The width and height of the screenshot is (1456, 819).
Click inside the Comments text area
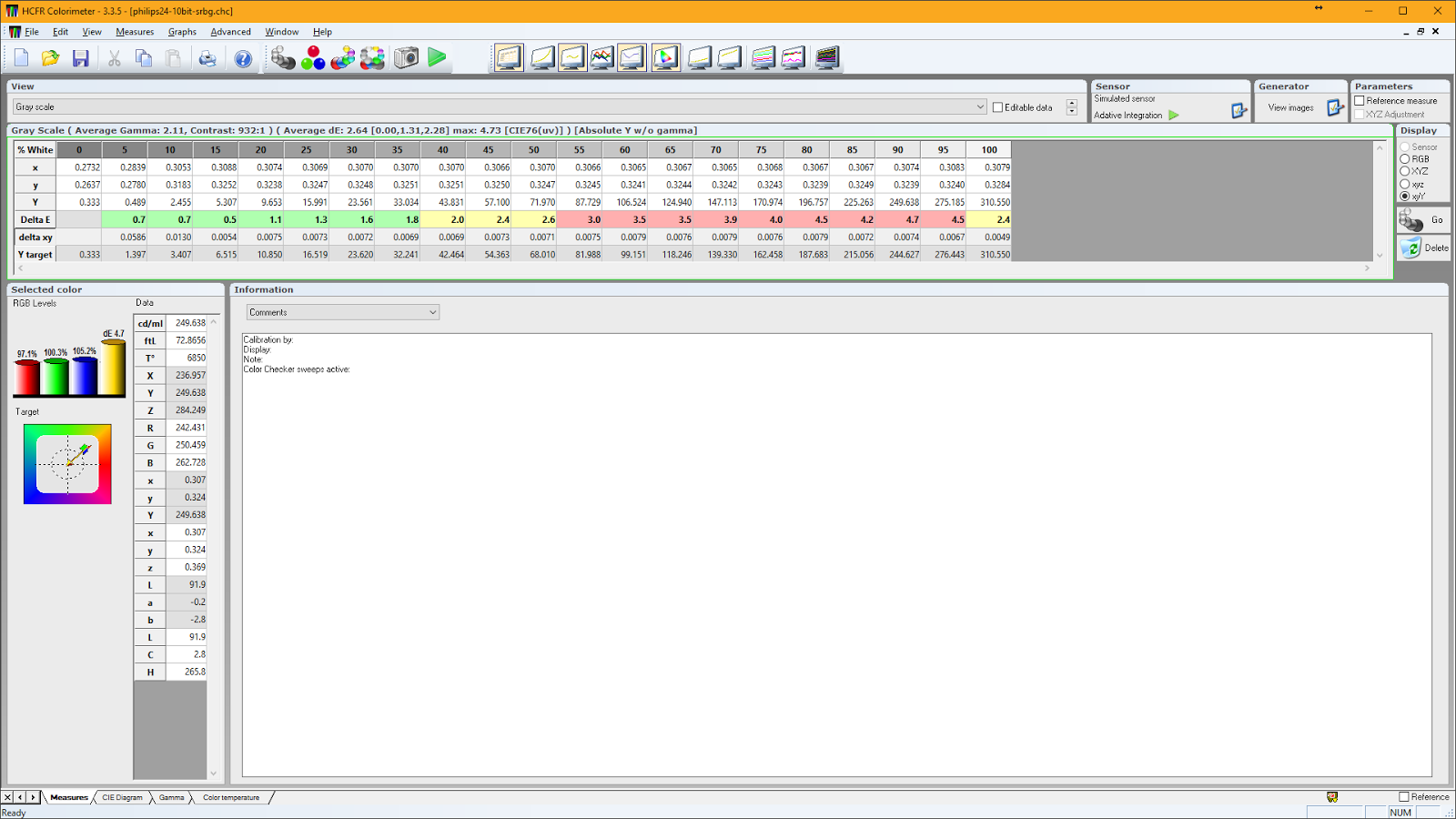836,555
